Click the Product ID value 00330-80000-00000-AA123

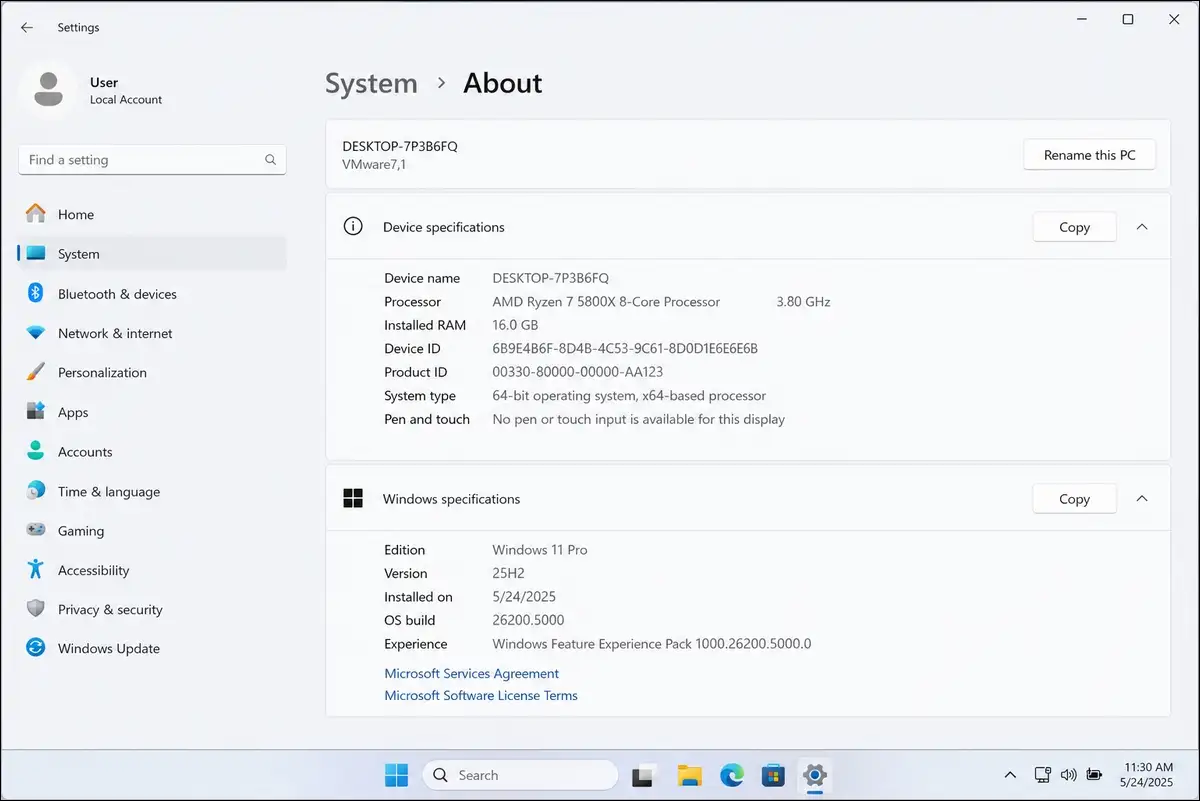pyautogui.click(x=578, y=372)
